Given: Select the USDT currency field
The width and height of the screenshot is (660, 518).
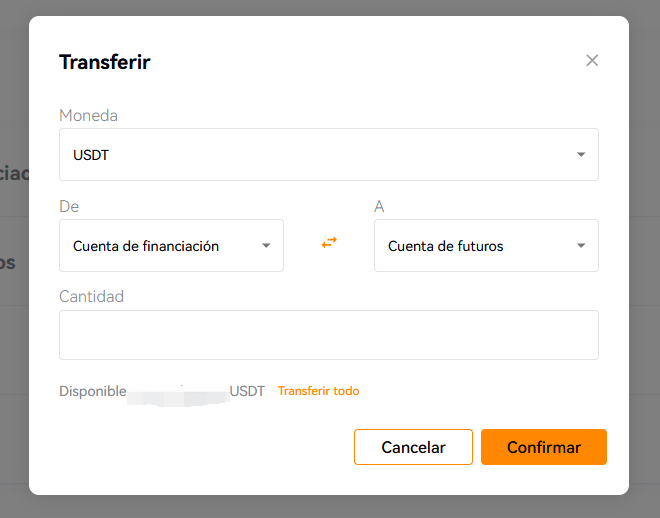Looking at the screenshot, I should [329, 154].
